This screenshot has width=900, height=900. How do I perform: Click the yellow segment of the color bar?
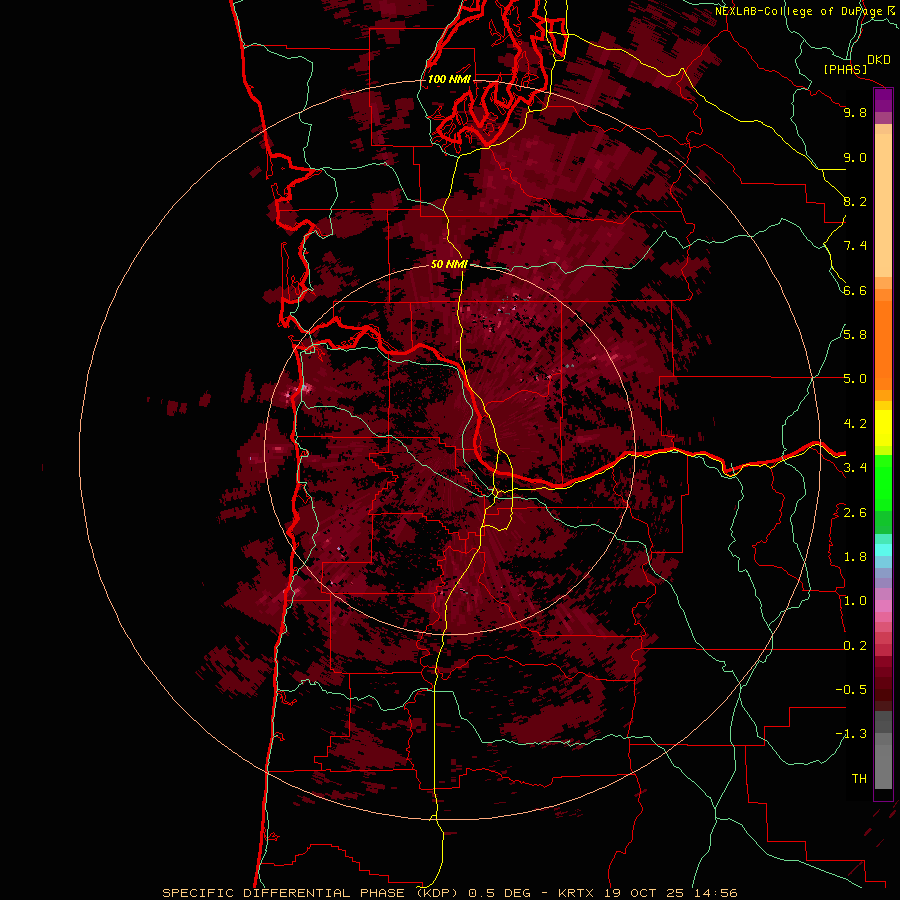click(x=883, y=428)
